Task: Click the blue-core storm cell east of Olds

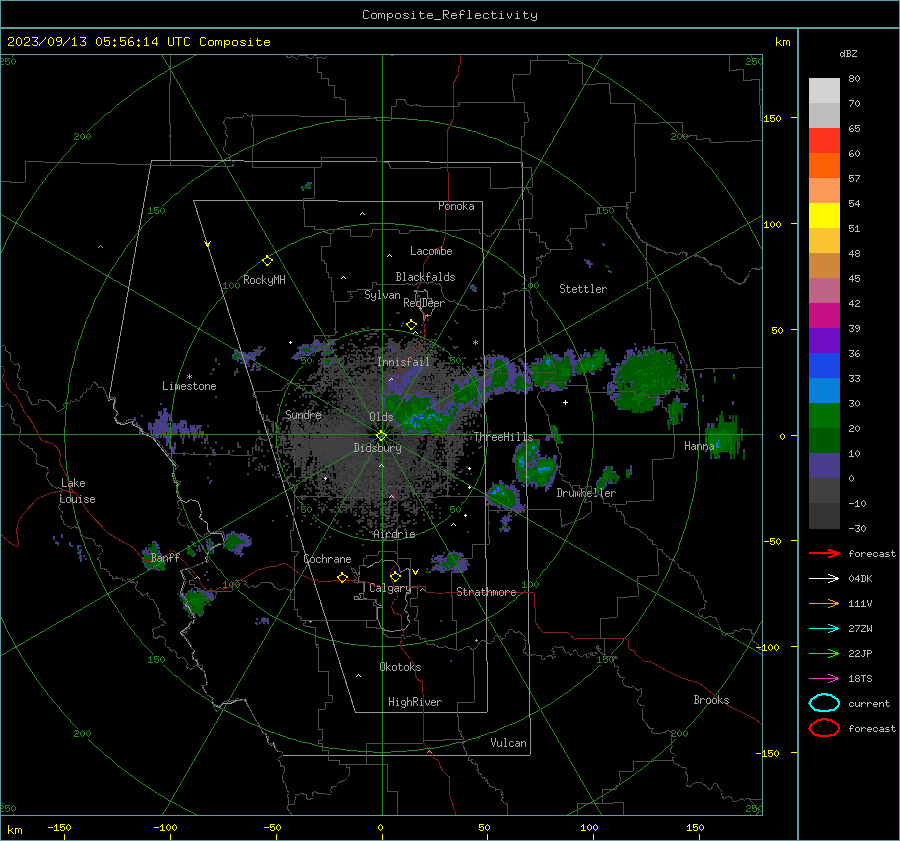Action: click(424, 414)
